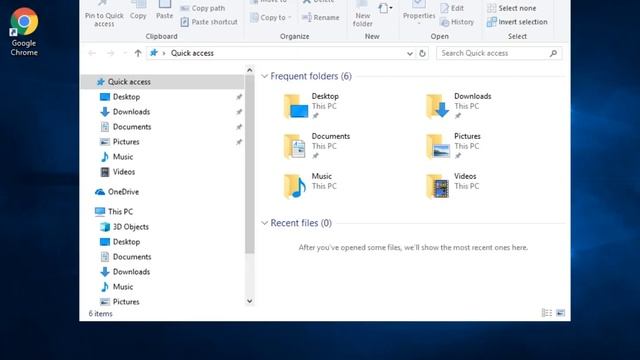Image resolution: width=640 pixels, height=360 pixels.
Task: Select Documents folder in Frequent folders
Action: pyautogui.click(x=317, y=146)
